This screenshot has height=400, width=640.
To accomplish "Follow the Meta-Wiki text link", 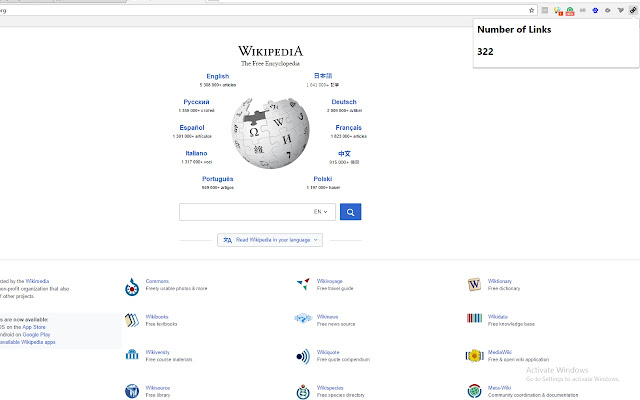I will (500, 388).
